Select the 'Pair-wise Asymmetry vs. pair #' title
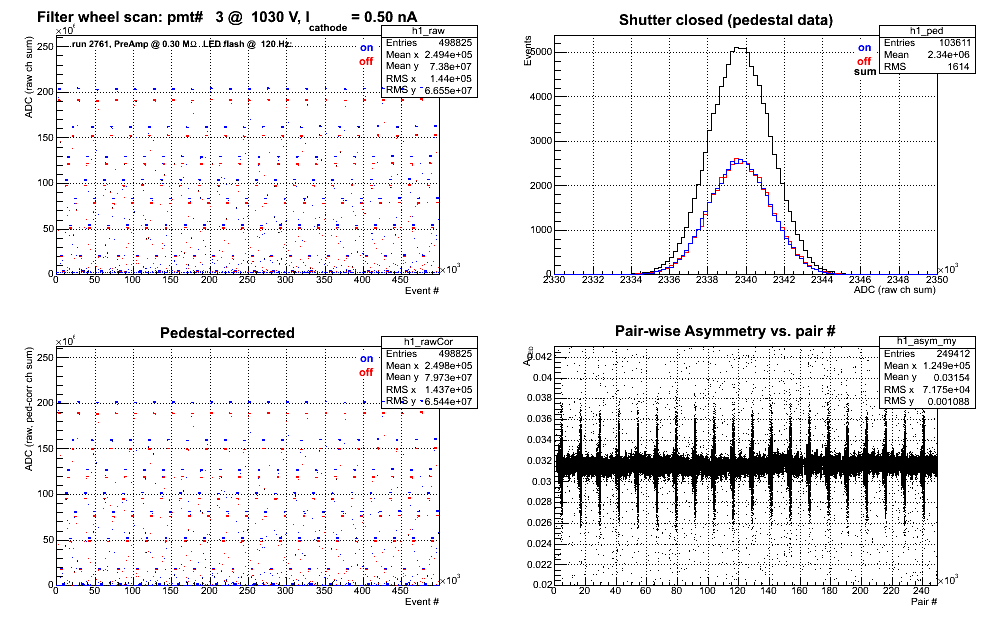This screenshot has width=996, height=622. click(x=725, y=331)
